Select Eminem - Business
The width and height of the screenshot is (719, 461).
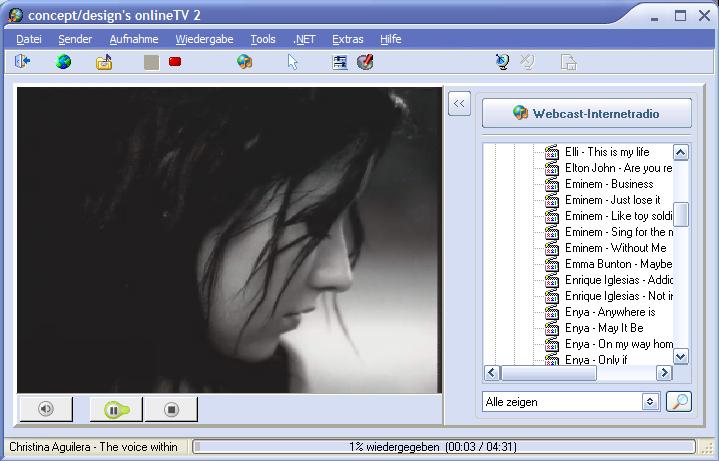(609, 184)
